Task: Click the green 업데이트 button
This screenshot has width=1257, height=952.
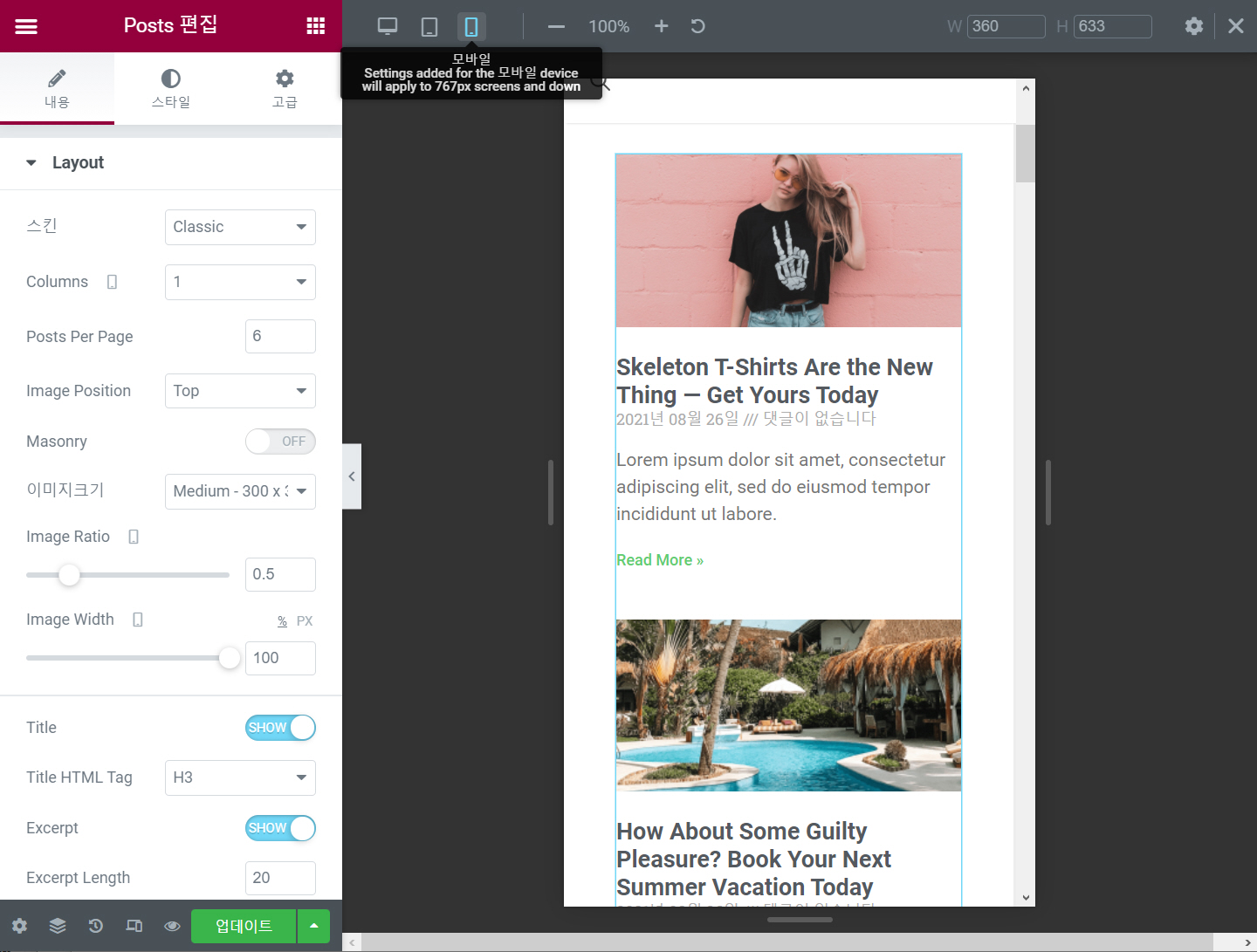Action: [x=244, y=926]
